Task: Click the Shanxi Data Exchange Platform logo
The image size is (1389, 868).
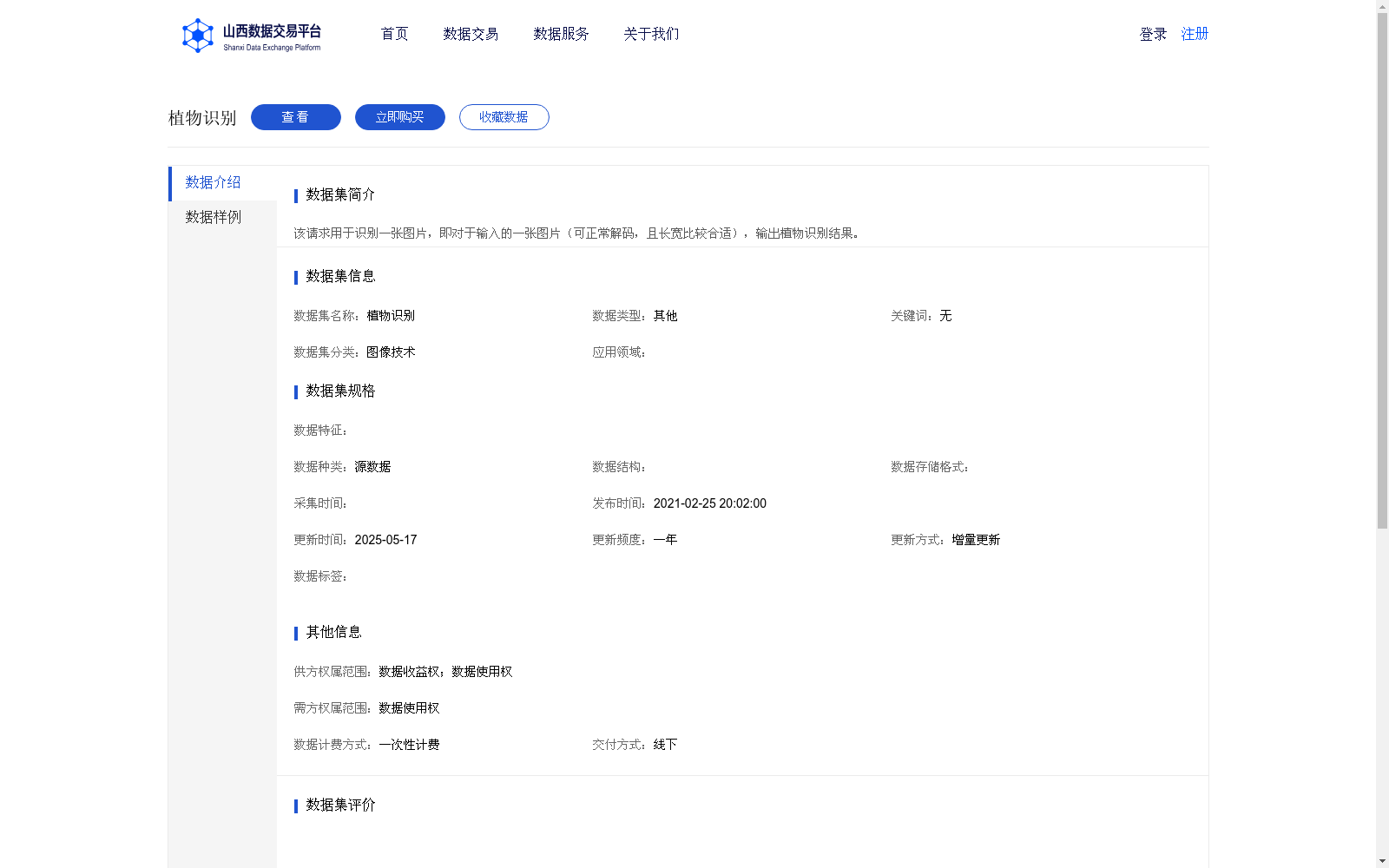Action: pos(252,36)
